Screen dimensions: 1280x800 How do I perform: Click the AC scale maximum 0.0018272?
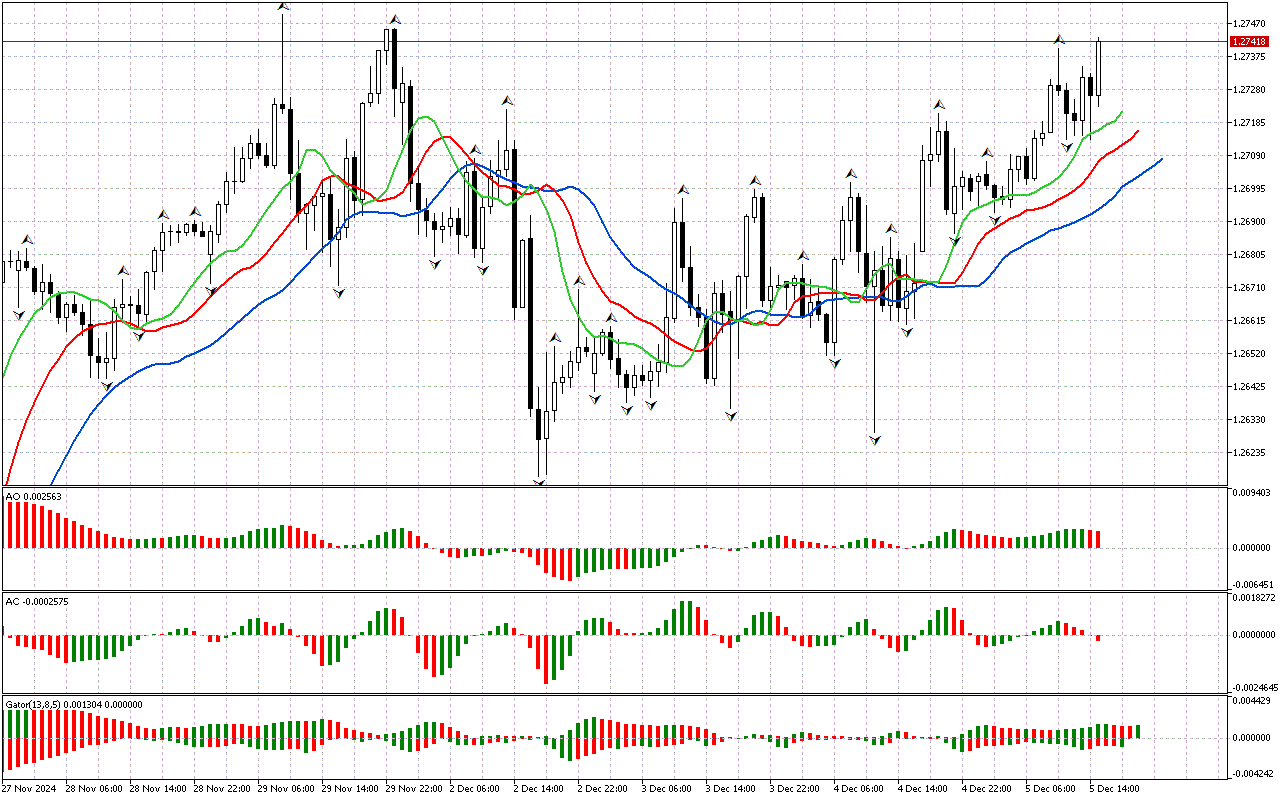[x=1255, y=598]
